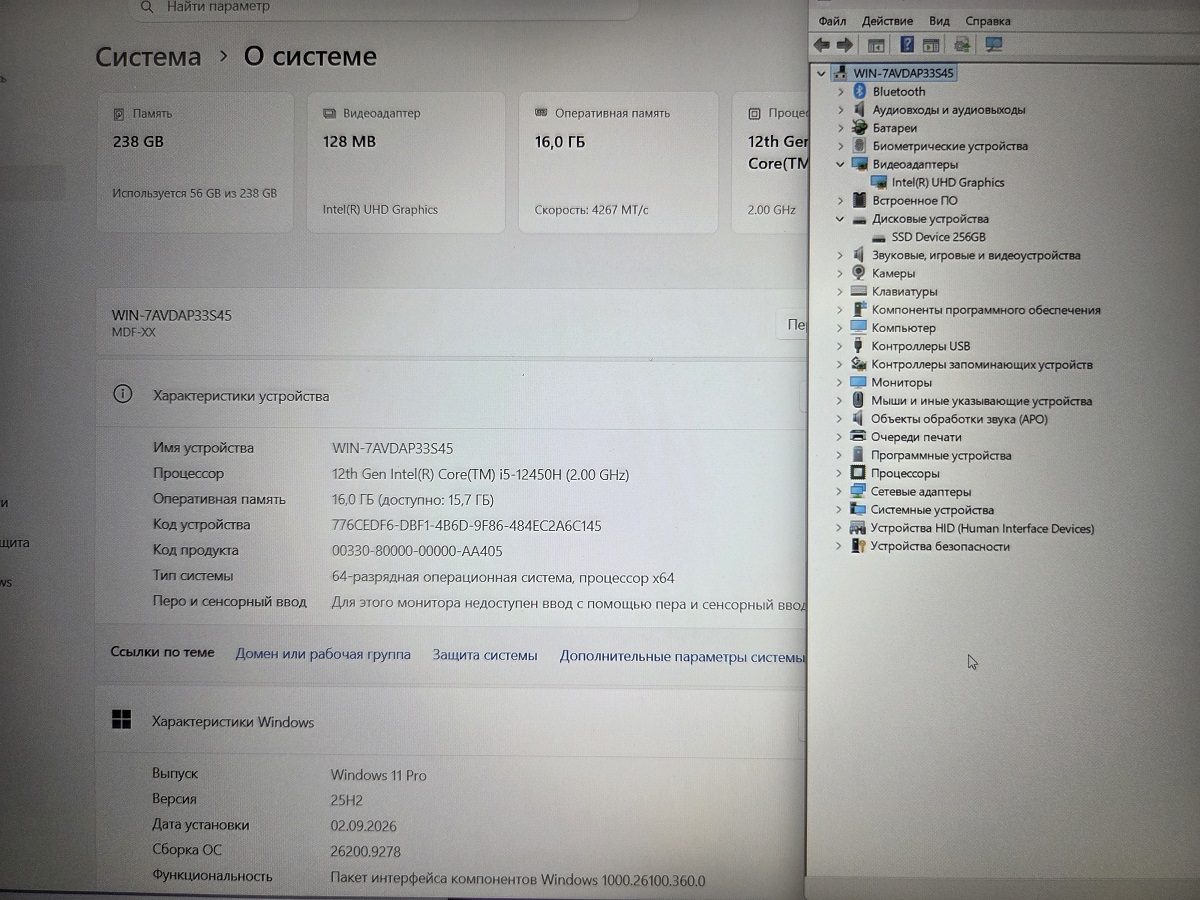Click the Характеристики Windows section header
This screenshot has height=900, width=1200.
(x=233, y=721)
